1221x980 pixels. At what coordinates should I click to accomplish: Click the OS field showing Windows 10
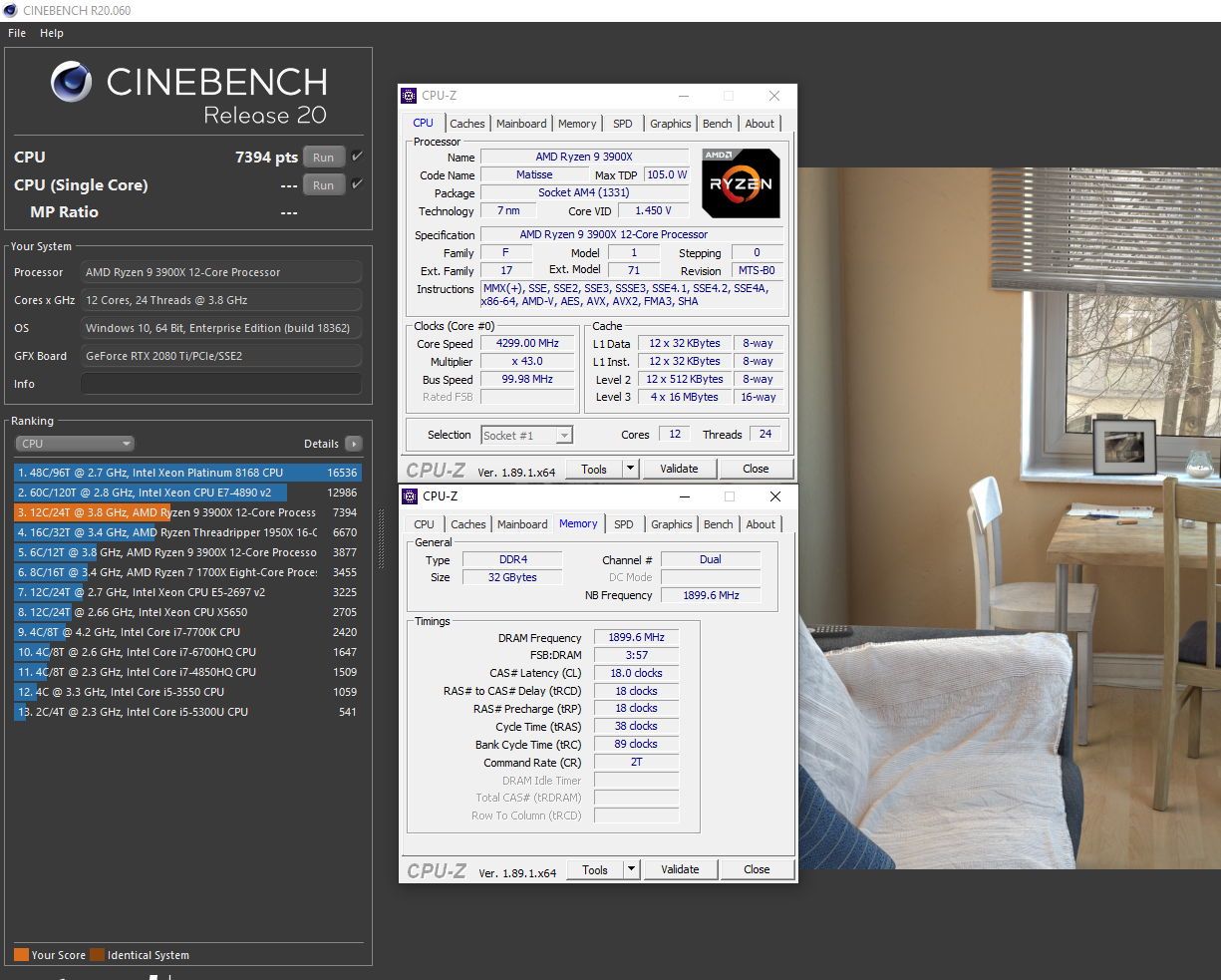click(221, 328)
